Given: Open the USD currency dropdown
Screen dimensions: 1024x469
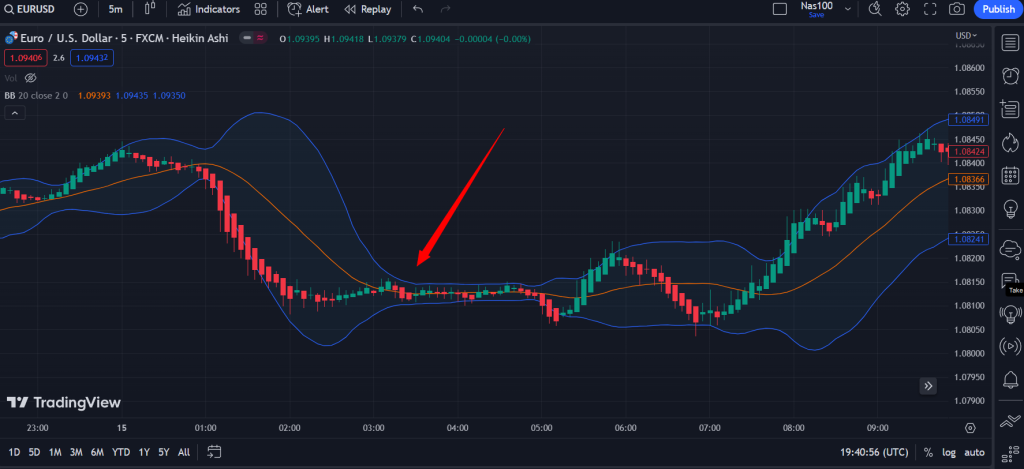Looking at the screenshot, I should 965,35.
